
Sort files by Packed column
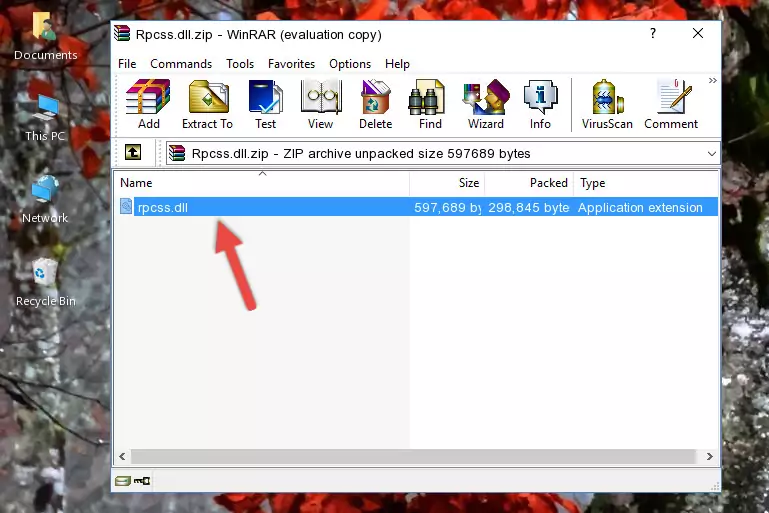tap(529, 182)
